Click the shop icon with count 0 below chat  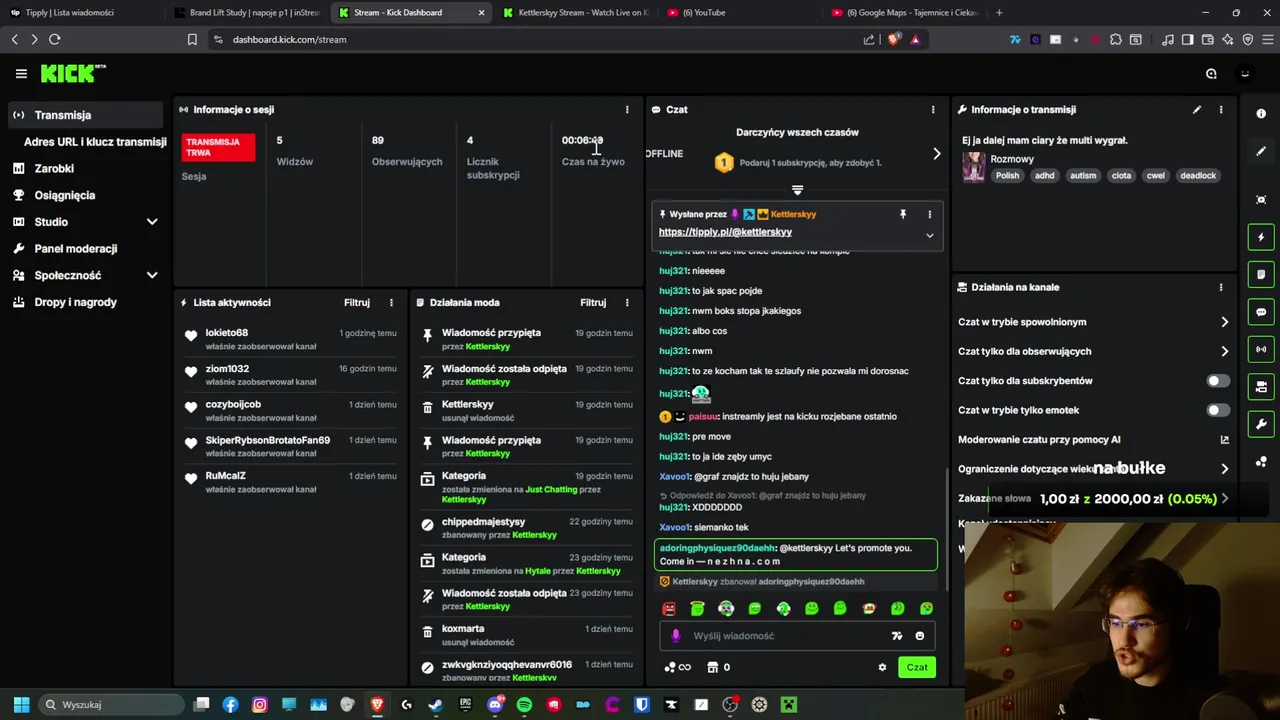pos(719,667)
